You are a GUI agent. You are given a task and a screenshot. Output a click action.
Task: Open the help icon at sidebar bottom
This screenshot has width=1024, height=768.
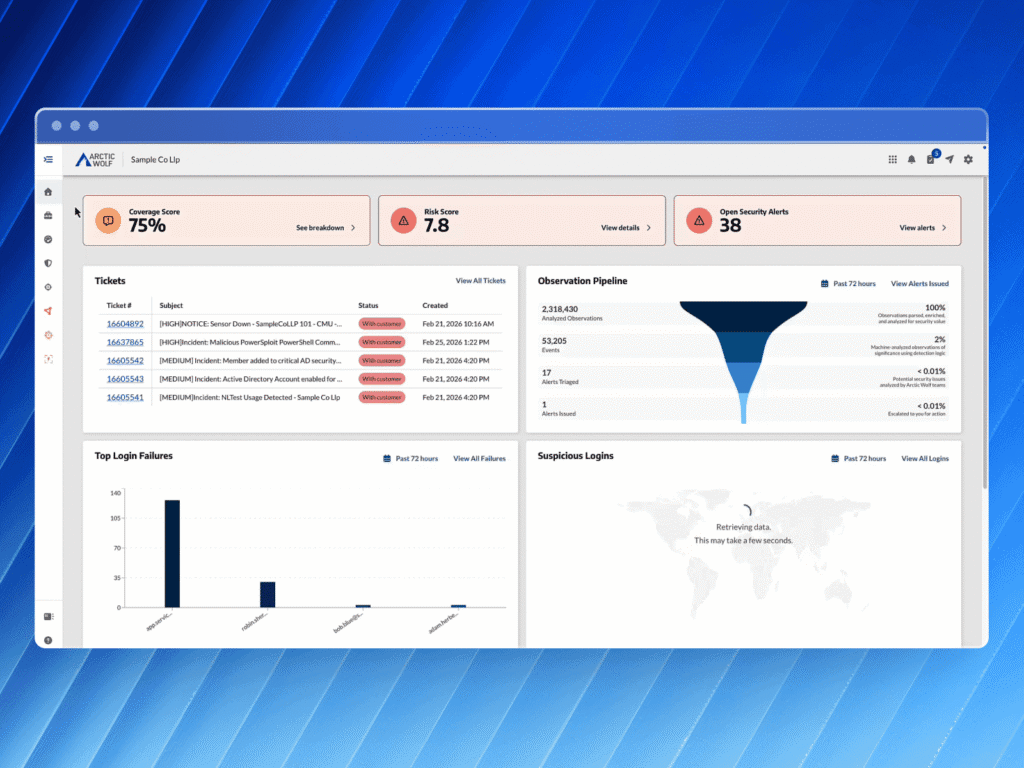tap(48, 641)
